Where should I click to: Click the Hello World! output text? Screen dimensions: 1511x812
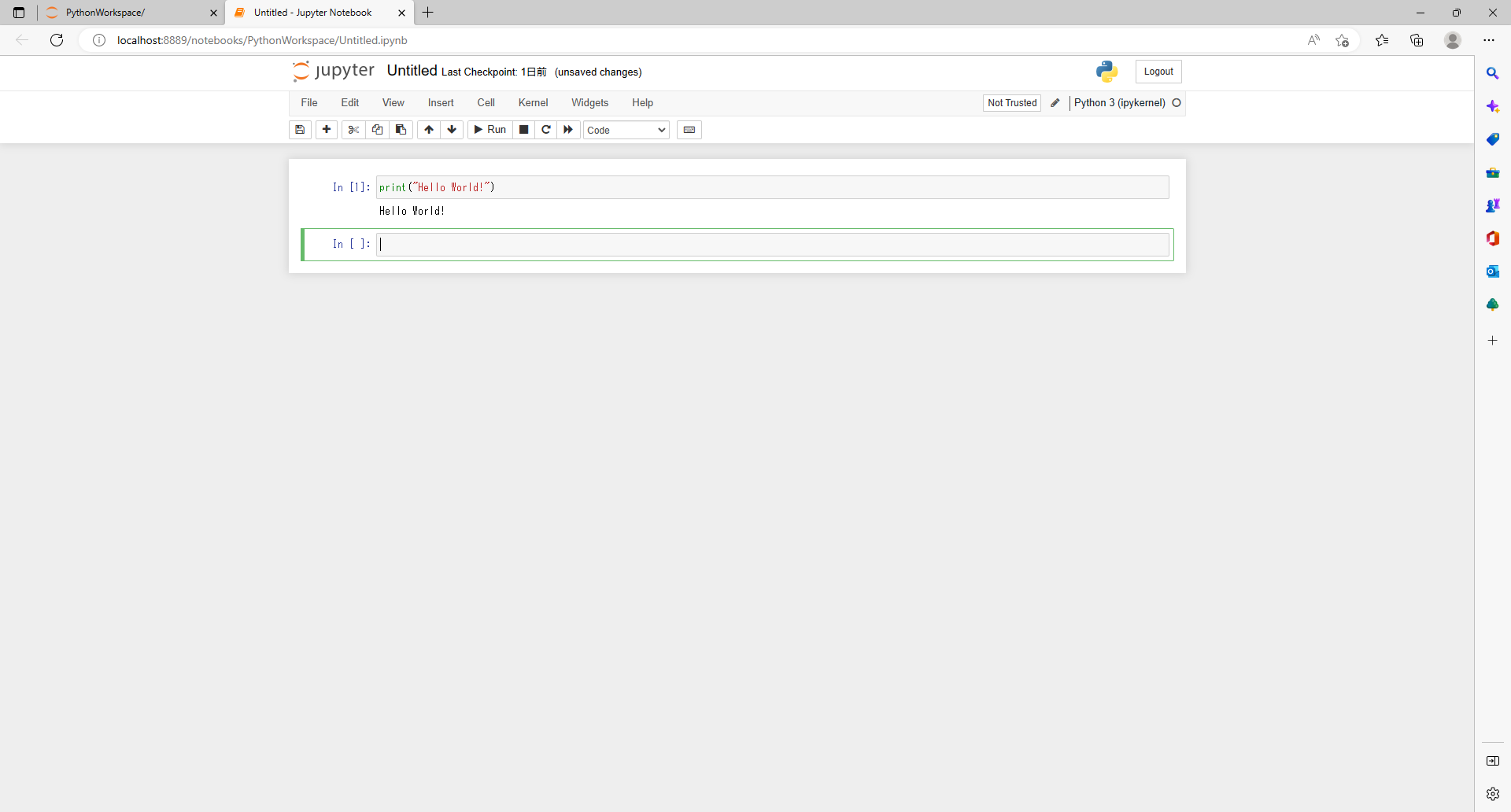coord(412,211)
